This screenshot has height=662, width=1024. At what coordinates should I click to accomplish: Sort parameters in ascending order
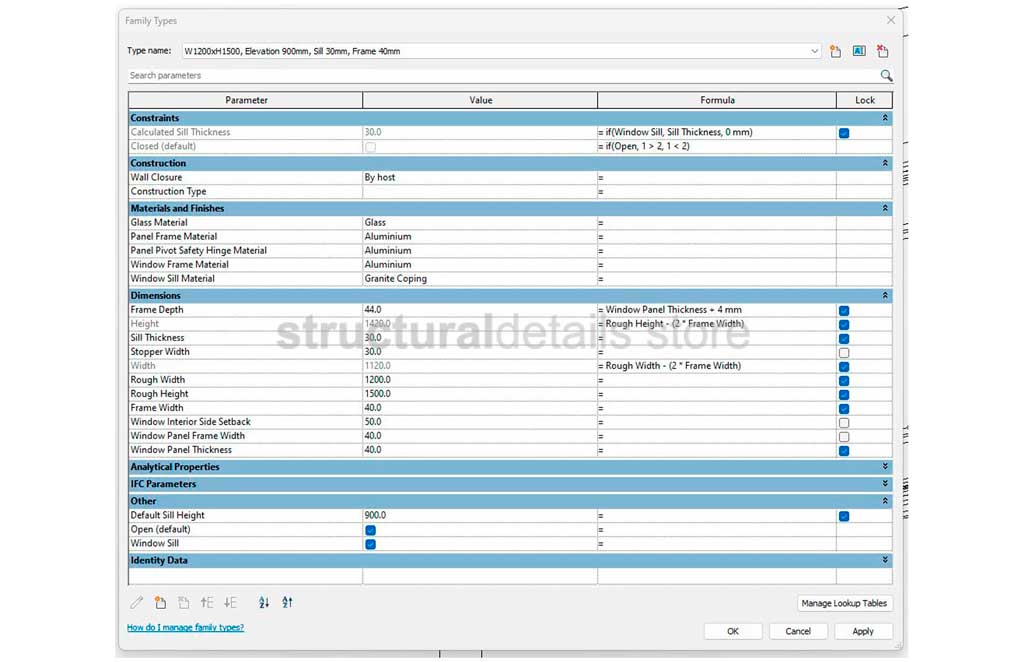click(264, 603)
